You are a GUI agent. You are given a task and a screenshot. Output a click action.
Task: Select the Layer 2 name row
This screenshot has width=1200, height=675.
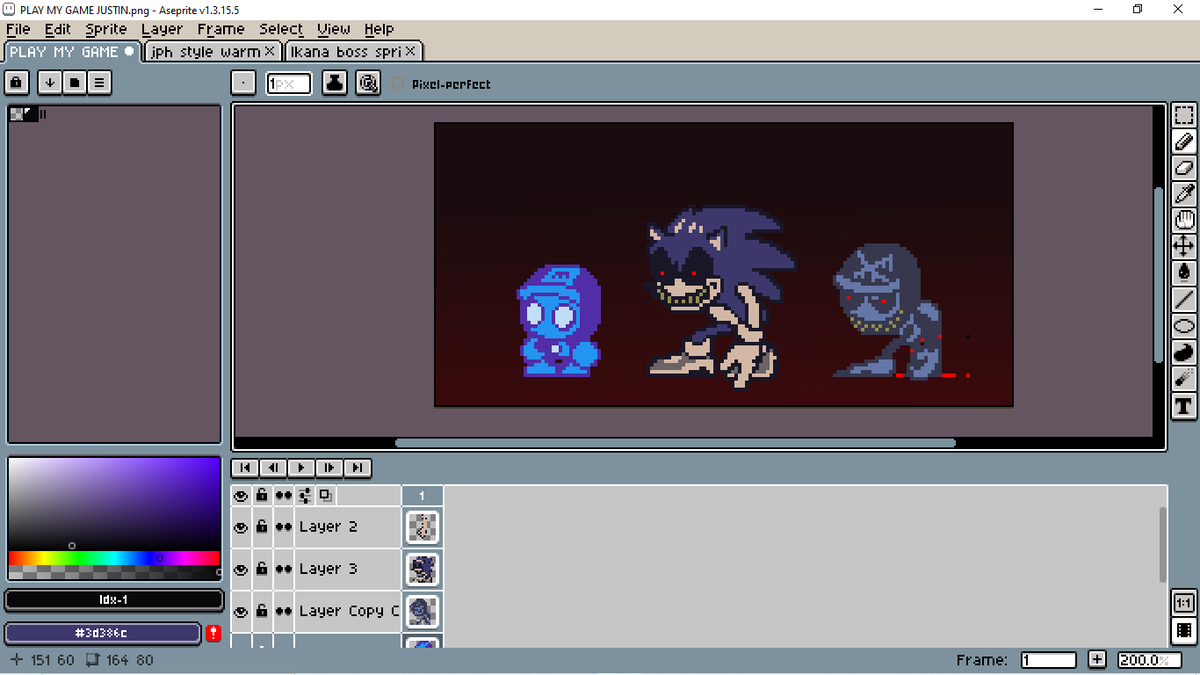tap(348, 527)
